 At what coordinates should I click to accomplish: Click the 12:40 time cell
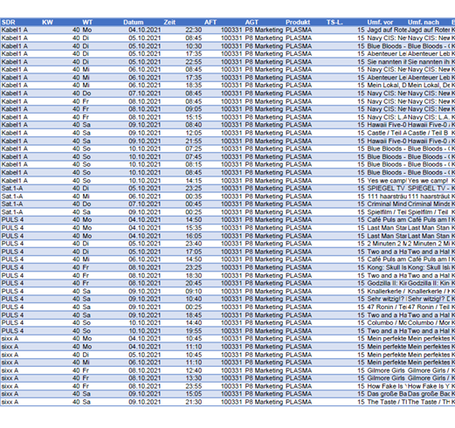[x=194, y=370]
